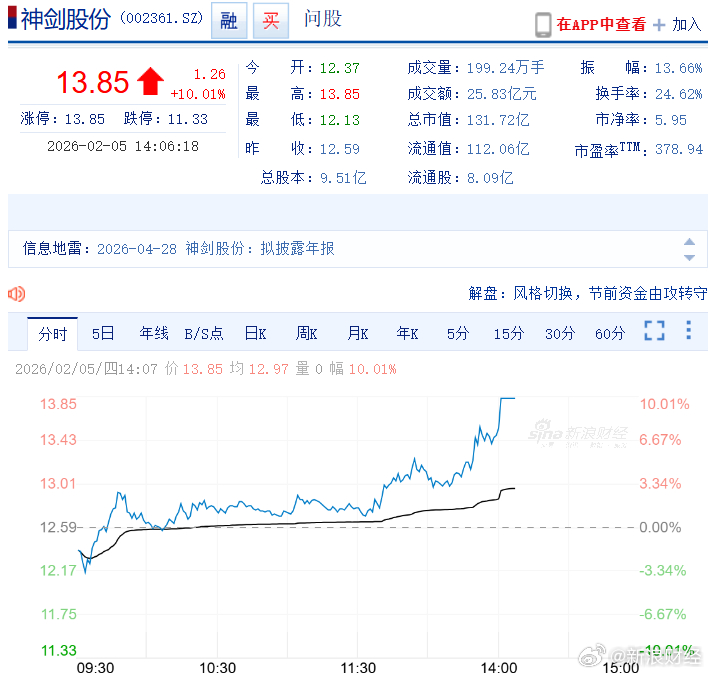The height and width of the screenshot is (675, 710).
Task: Click the 14:00 time axis label
Action: (499, 667)
